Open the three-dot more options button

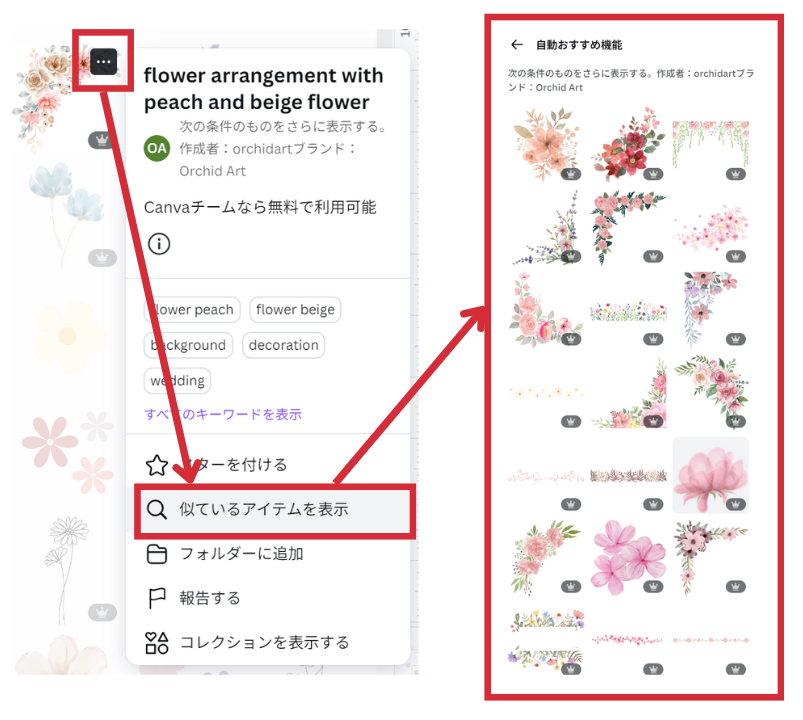[x=103, y=61]
